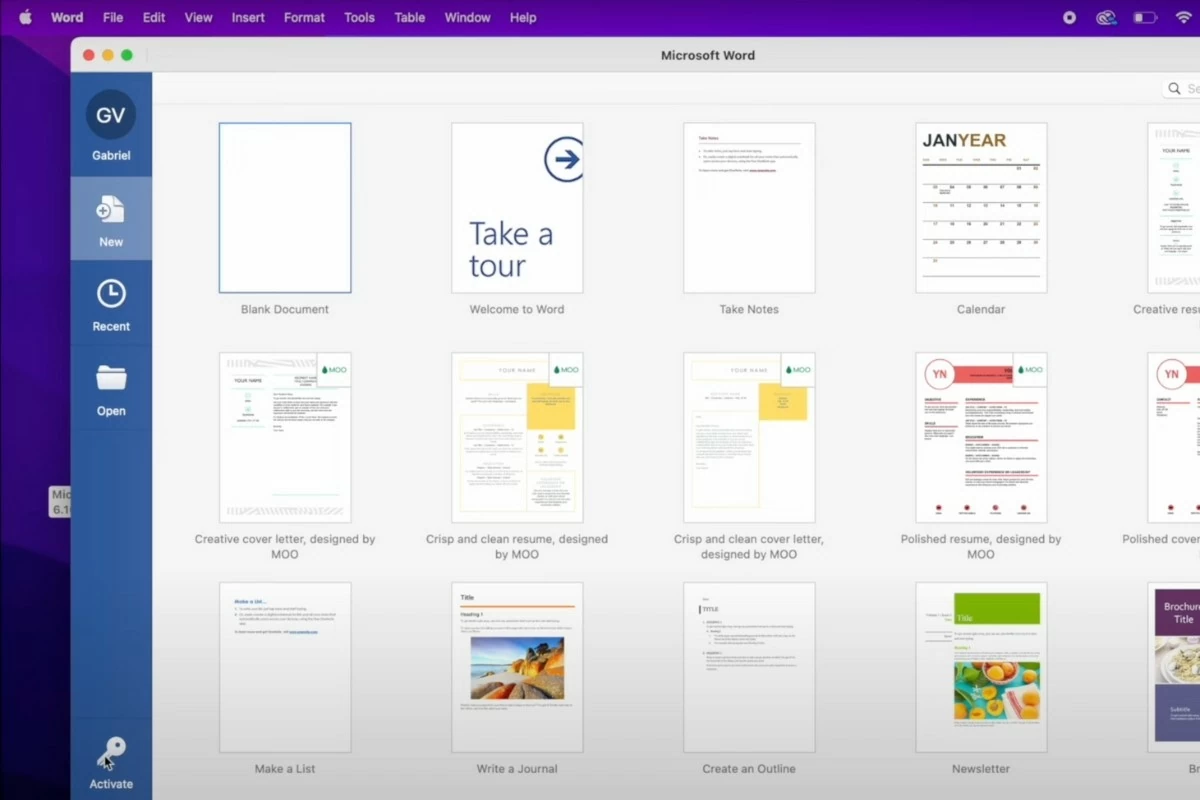This screenshot has width=1200, height=800.
Task: Click the battery status icon
Action: point(1144,17)
